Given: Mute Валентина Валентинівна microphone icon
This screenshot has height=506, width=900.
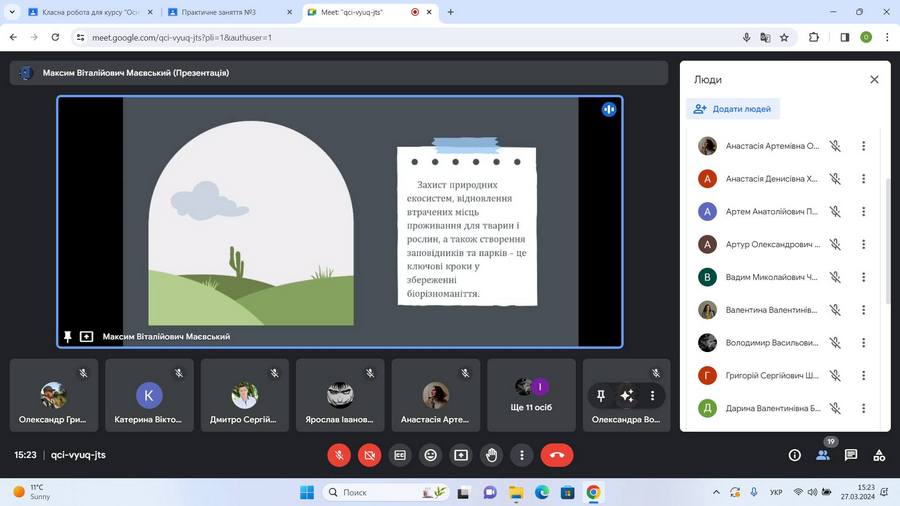Looking at the screenshot, I should 835,310.
